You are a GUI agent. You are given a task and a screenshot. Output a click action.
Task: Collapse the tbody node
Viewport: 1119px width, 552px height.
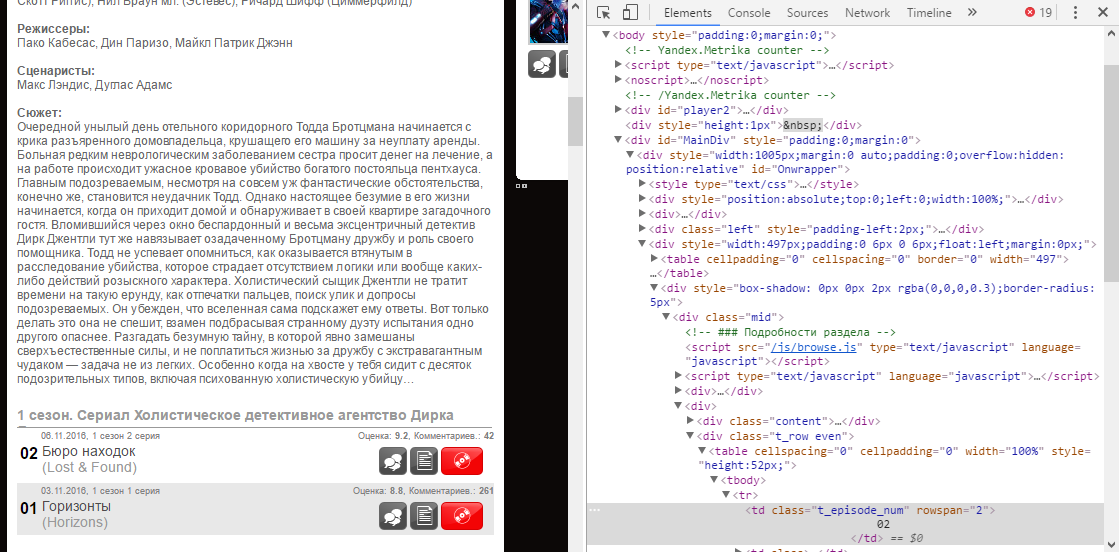(x=714, y=481)
